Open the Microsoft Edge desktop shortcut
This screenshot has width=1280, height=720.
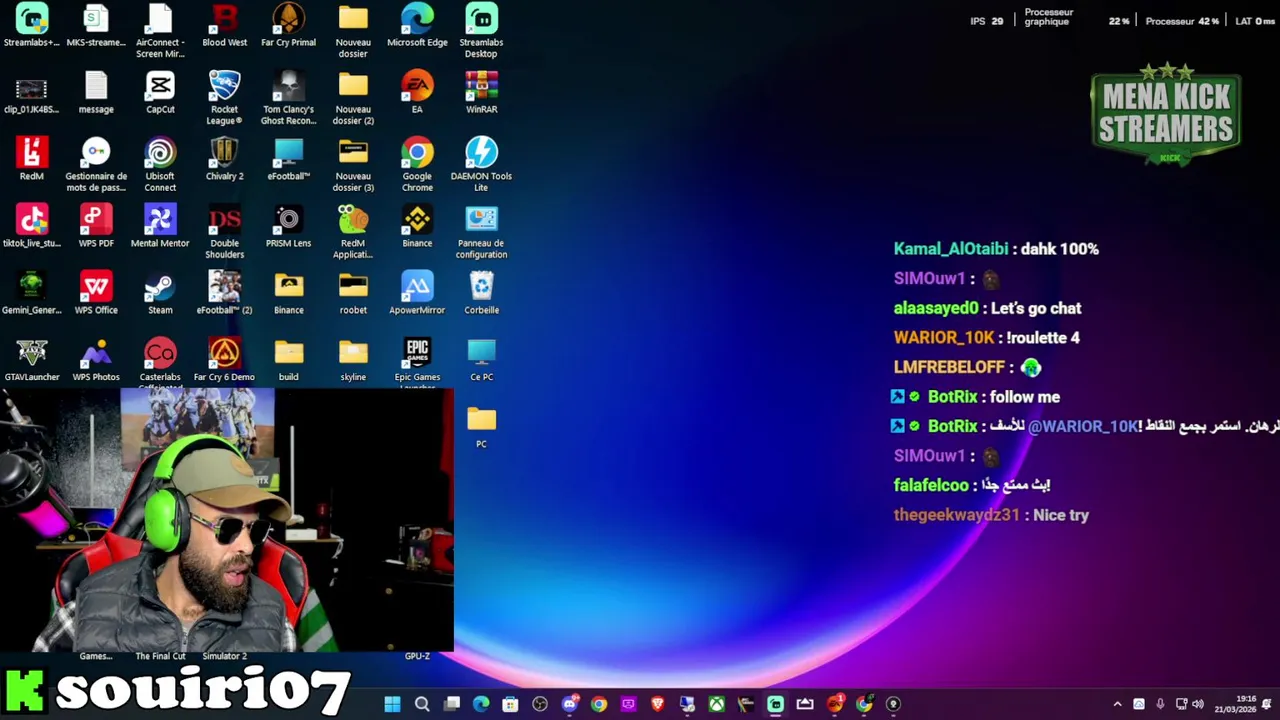[417, 26]
